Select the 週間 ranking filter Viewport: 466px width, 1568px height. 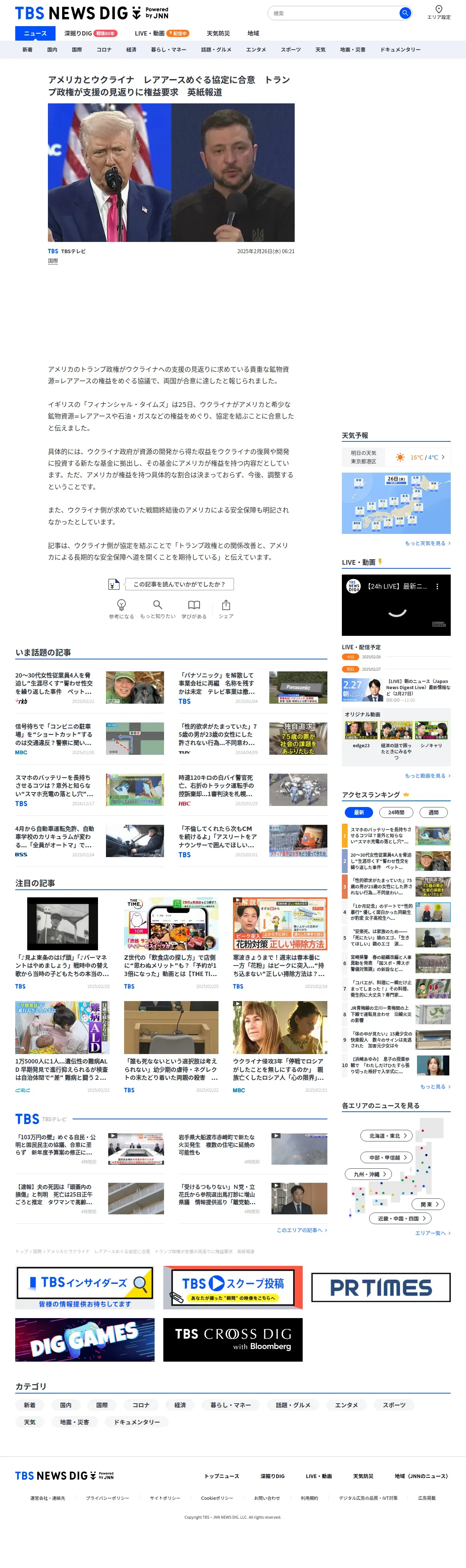pyautogui.click(x=434, y=812)
